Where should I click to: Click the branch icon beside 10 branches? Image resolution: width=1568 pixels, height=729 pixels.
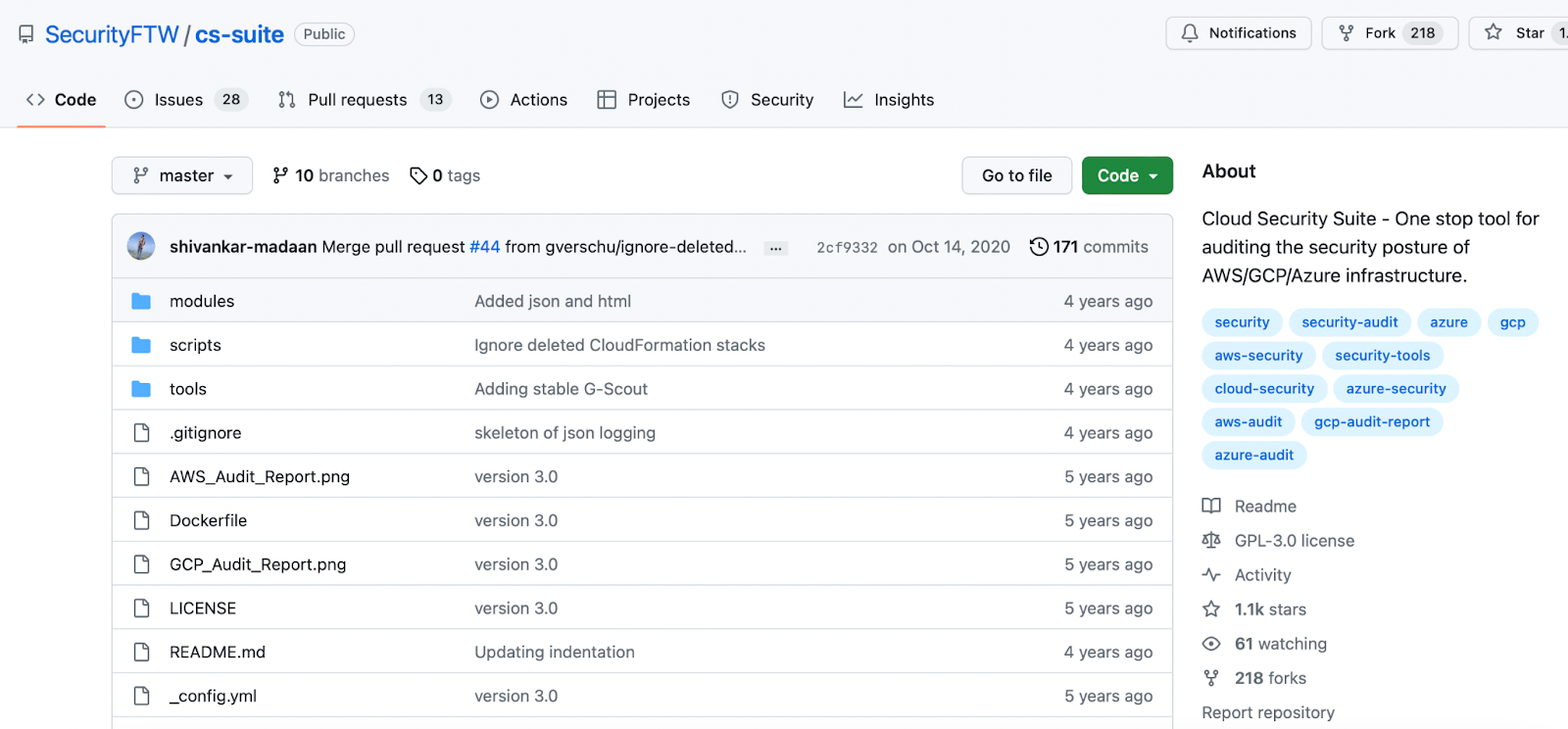[x=280, y=175]
